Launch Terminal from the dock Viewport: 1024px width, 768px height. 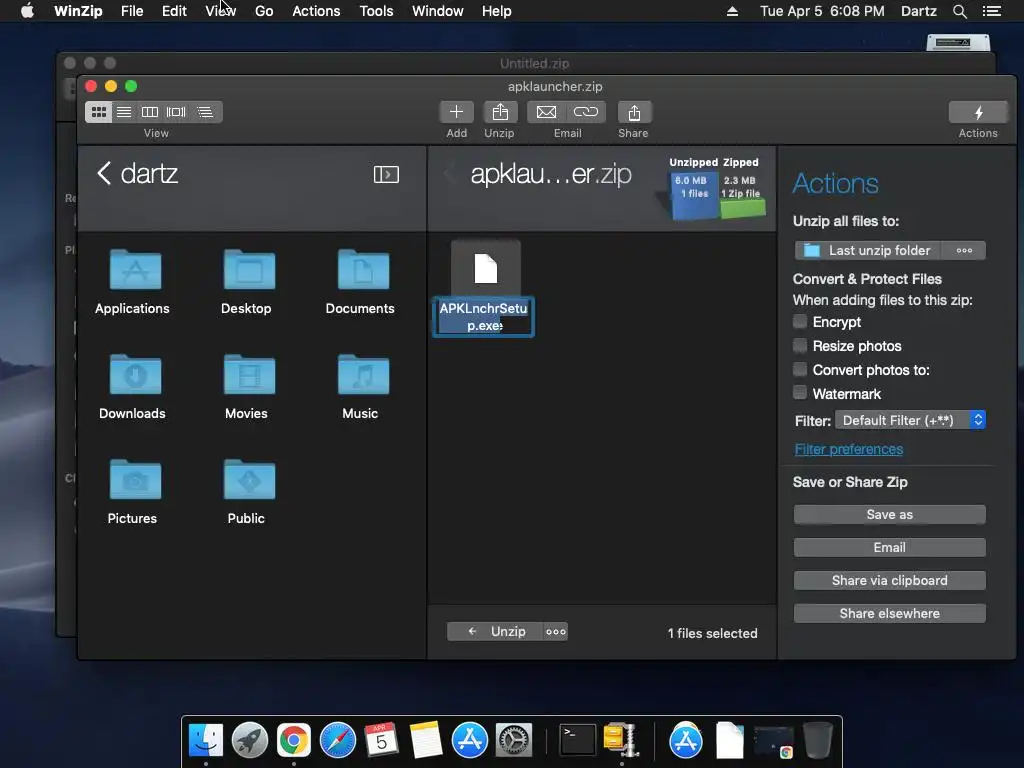tap(577, 740)
